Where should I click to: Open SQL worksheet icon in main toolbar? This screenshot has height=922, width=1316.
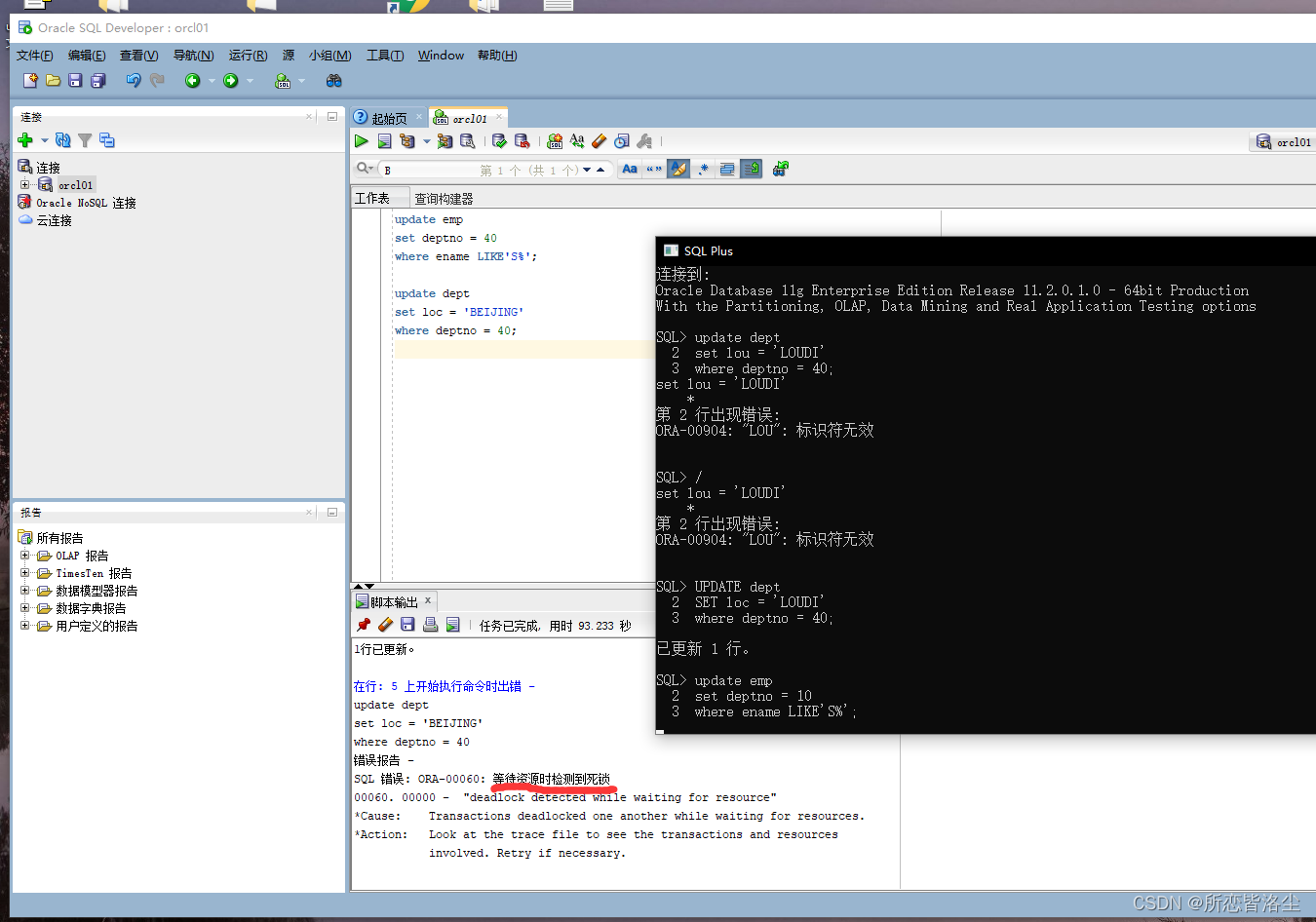pos(283,80)
